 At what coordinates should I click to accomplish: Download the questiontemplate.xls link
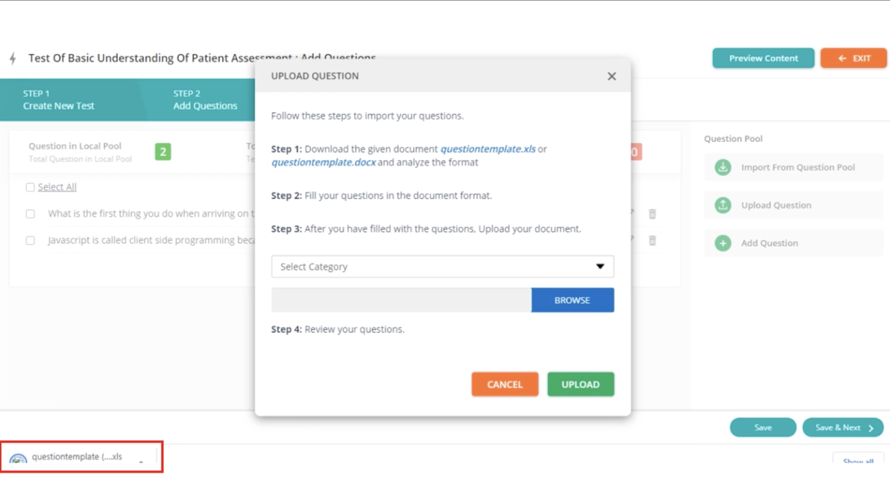tap(487, 149)
